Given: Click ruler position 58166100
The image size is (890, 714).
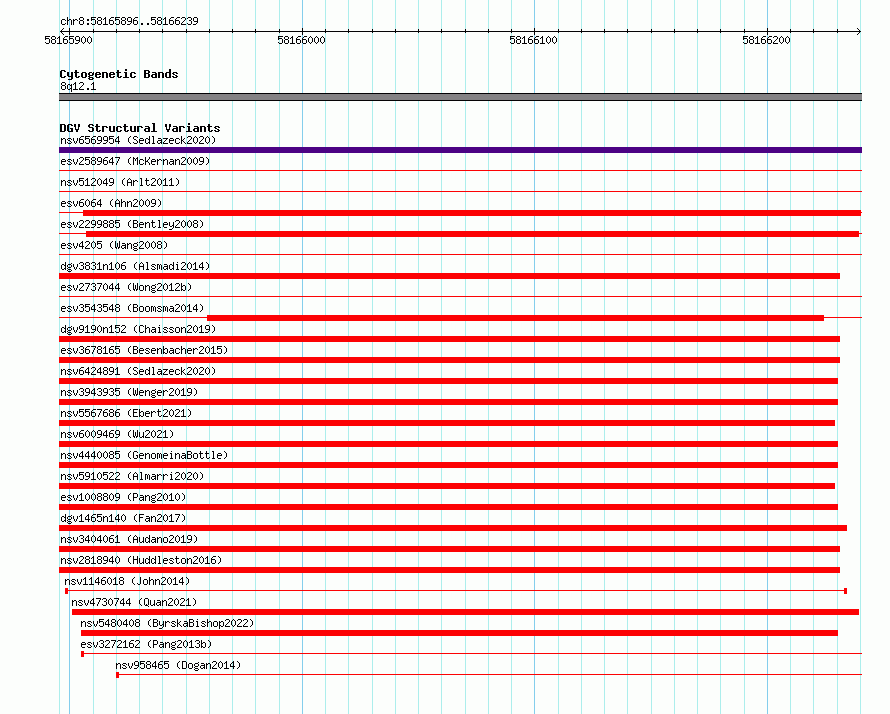Looking at the screenshot, I should [x=534, y=40].
